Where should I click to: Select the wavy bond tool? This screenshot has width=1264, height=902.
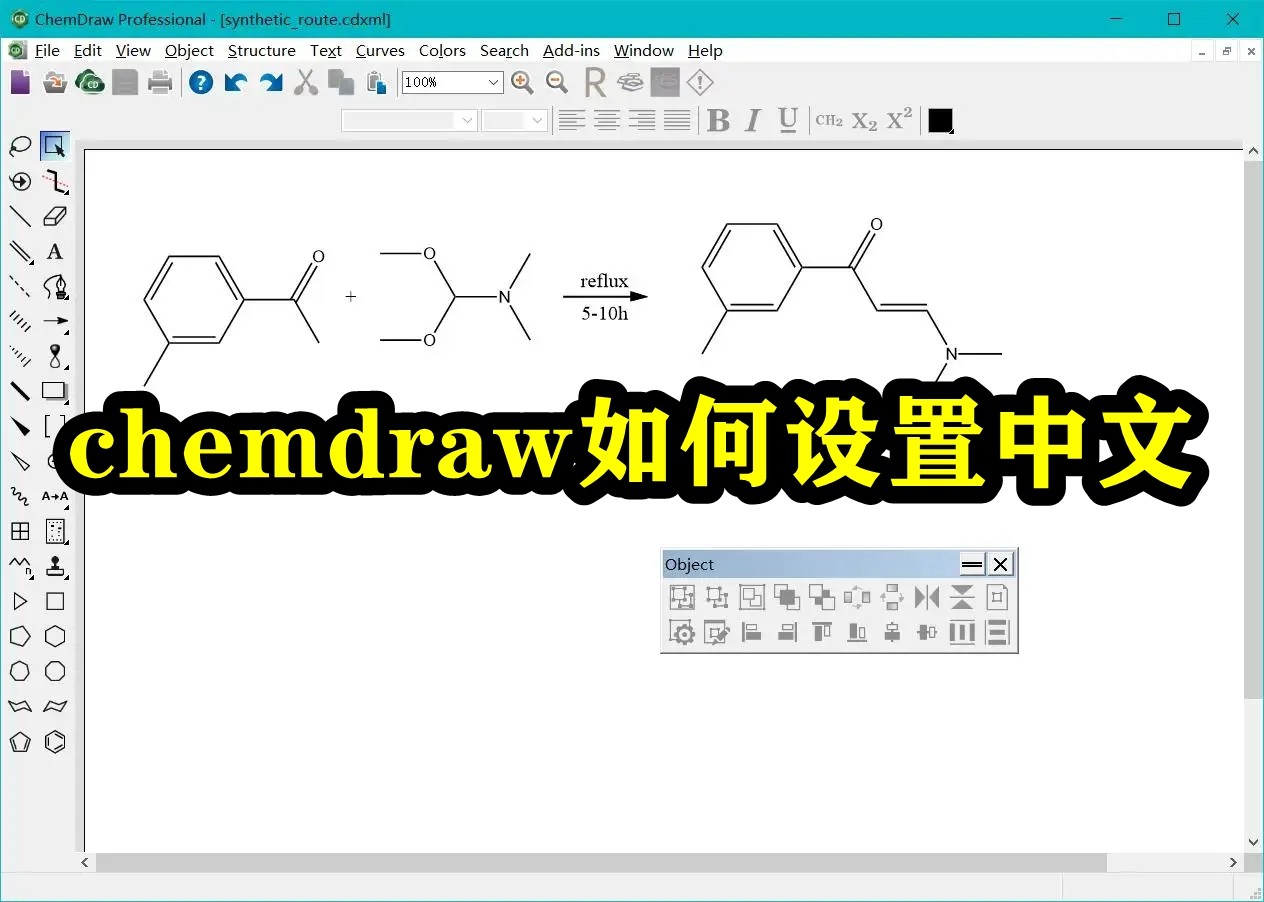[20, 496]
